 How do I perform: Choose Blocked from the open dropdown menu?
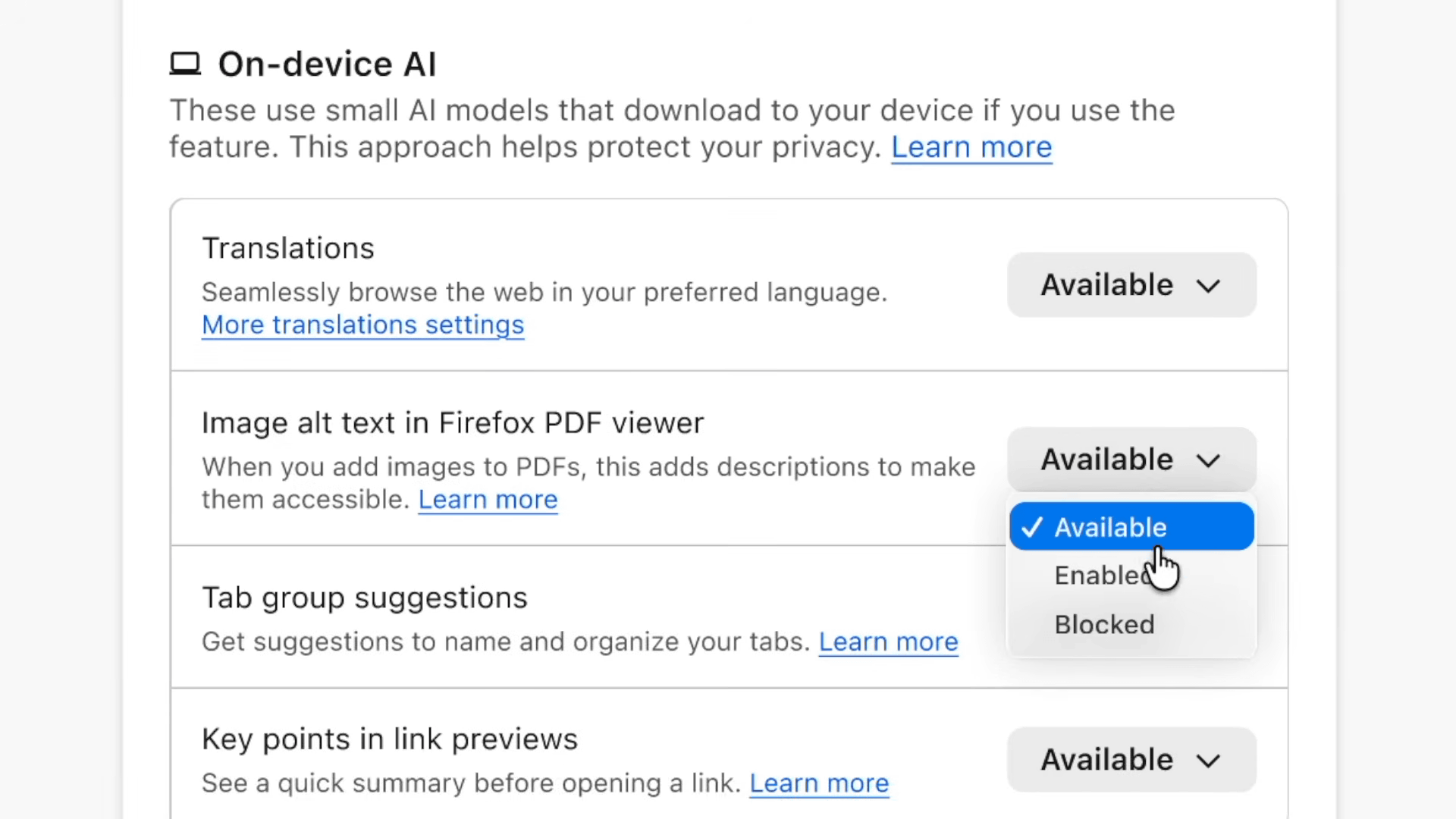coord(1104,625)
